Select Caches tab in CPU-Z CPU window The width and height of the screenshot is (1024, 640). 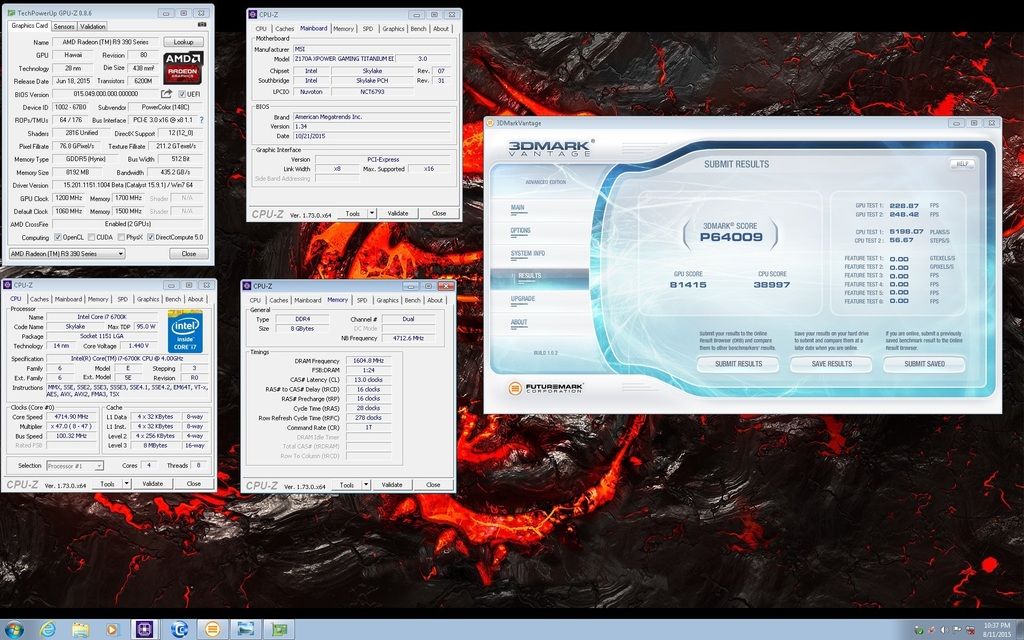click(x=39, y=299)
